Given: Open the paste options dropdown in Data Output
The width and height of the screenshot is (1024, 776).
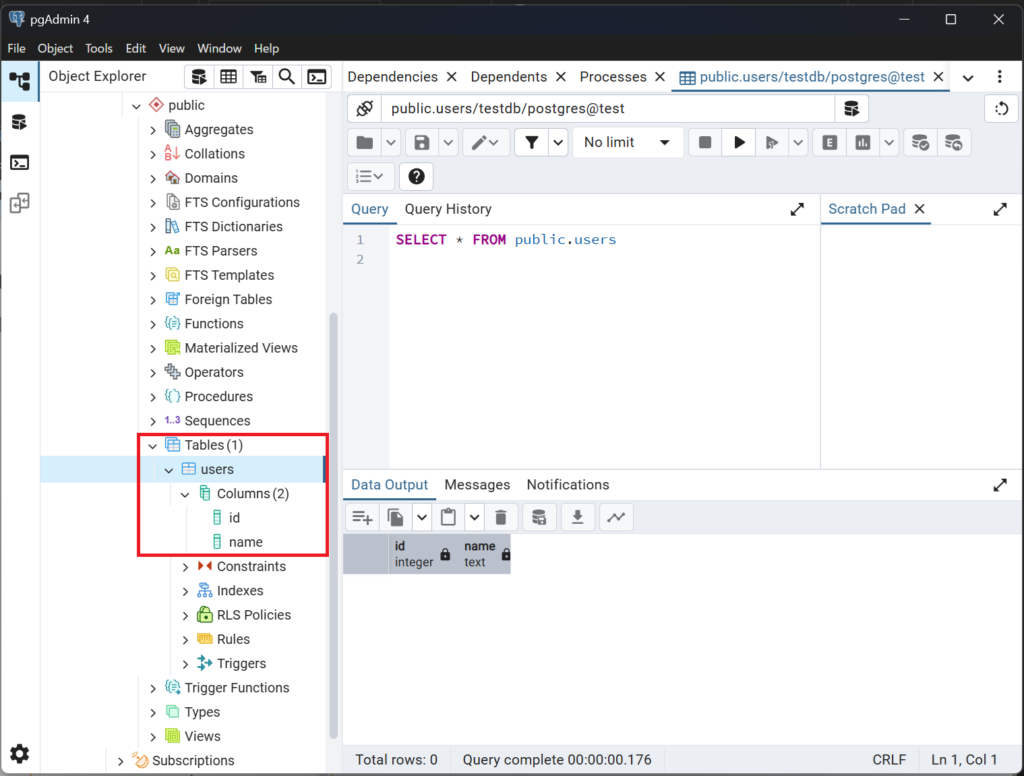Looking at the screenshot, I should tap(475, 517).
